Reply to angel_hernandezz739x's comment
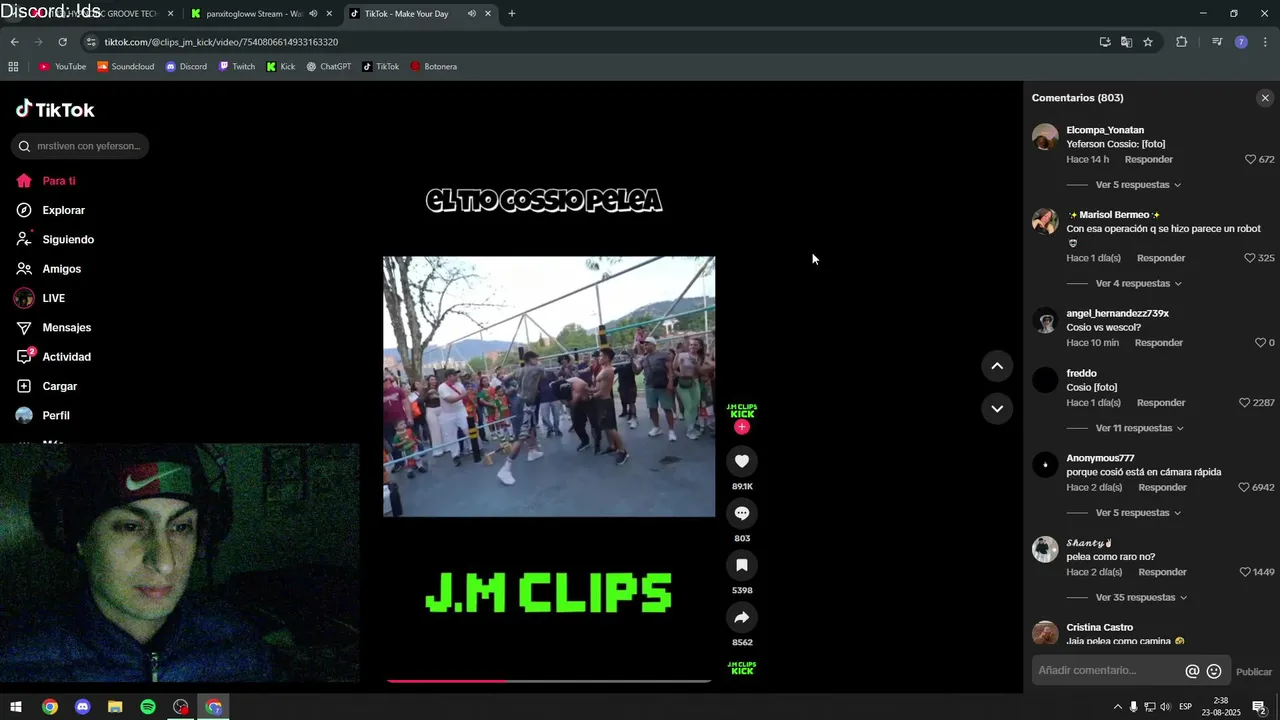This screenshot has height=720, width=1280. click(x=1158, y=343)
